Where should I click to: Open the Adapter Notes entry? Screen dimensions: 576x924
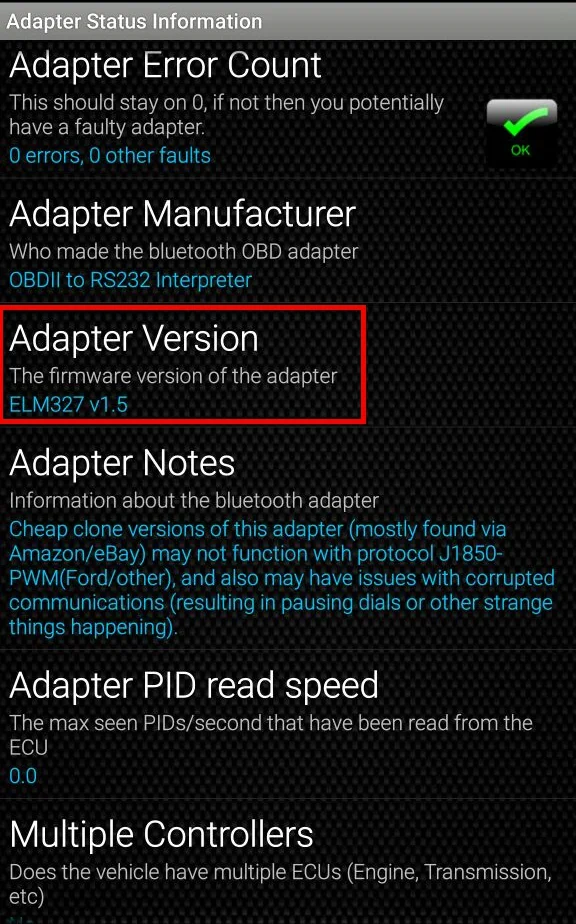[288, 538]
